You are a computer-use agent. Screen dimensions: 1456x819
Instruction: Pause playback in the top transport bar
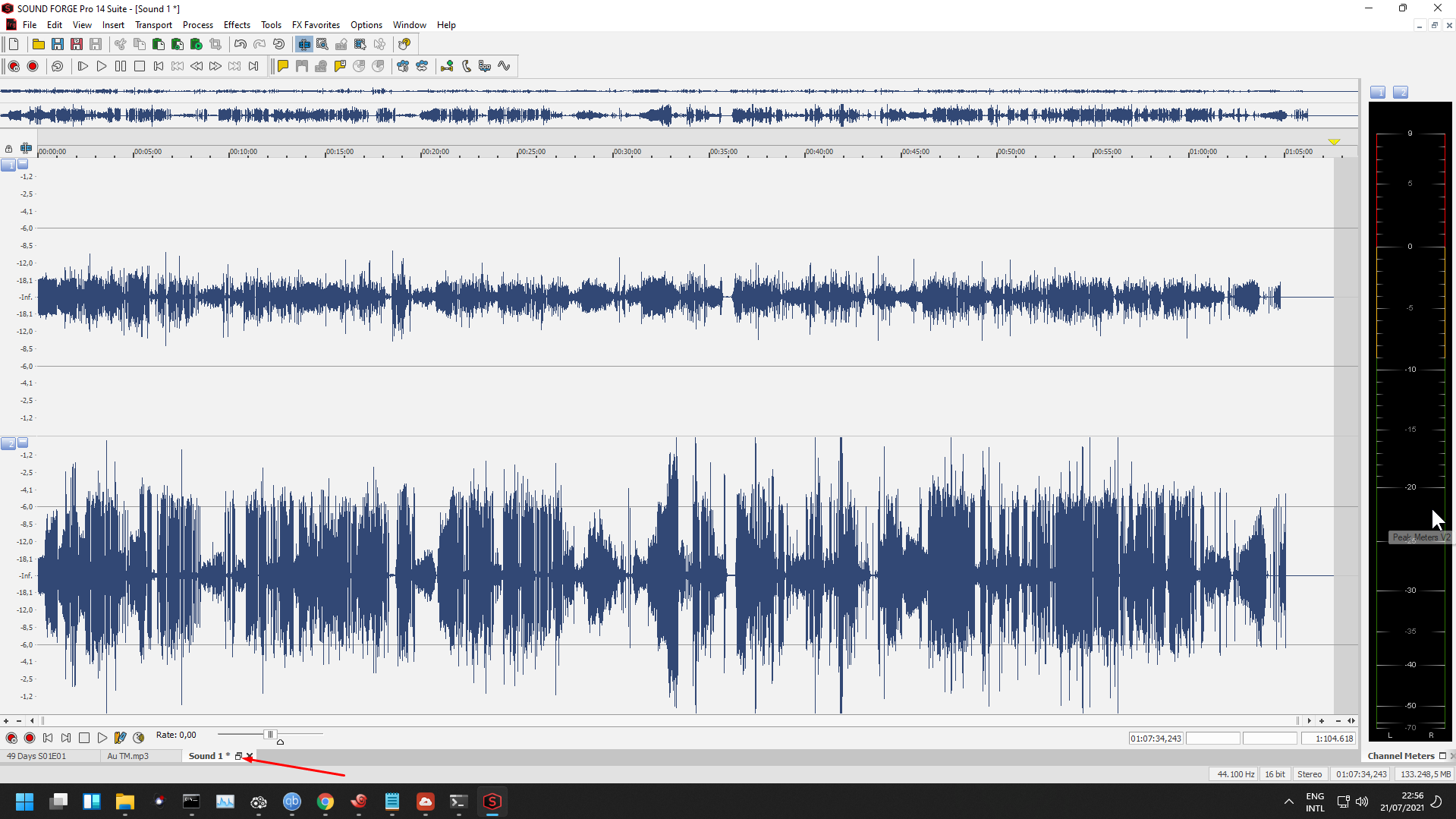[x=121, y=66]
